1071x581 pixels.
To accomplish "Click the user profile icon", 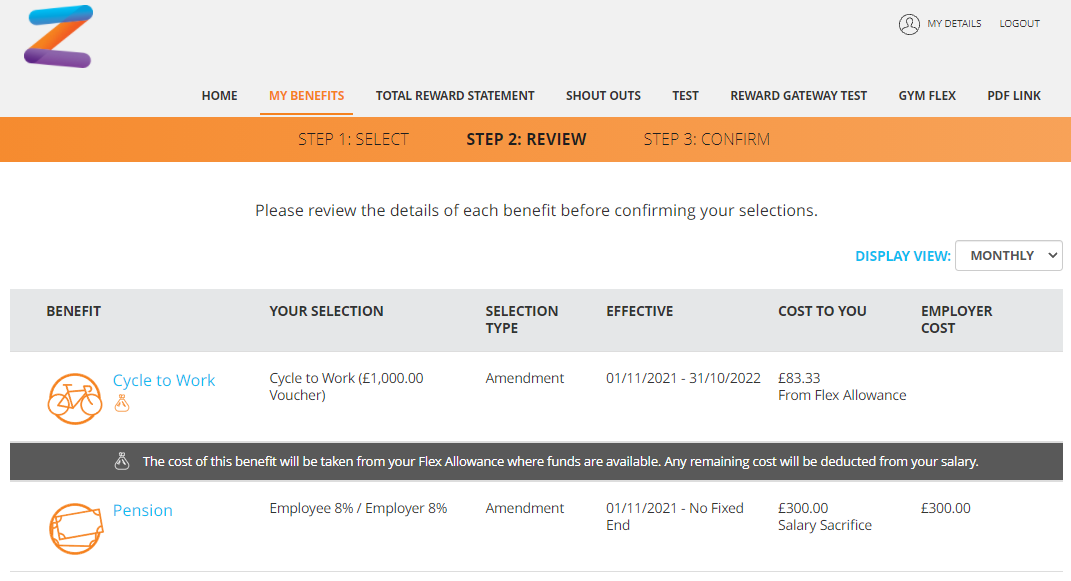I will [x=909, y=24].
